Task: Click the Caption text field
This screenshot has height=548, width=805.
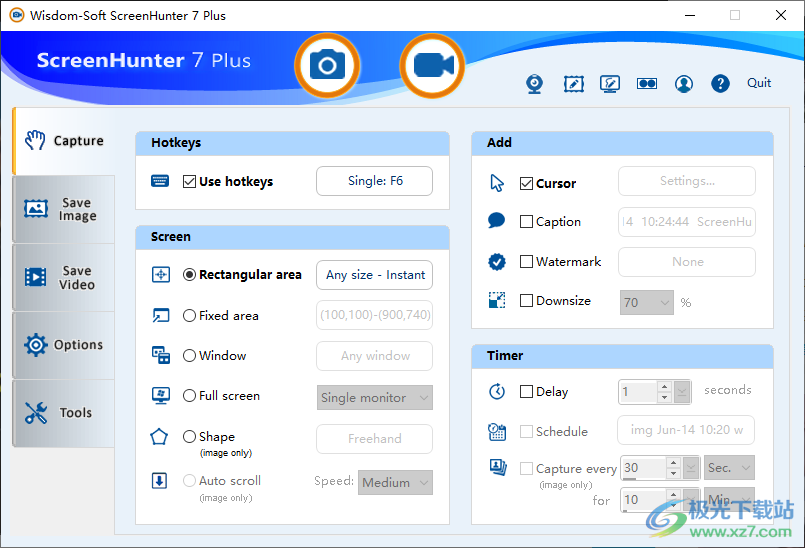Action: (687, 222)
